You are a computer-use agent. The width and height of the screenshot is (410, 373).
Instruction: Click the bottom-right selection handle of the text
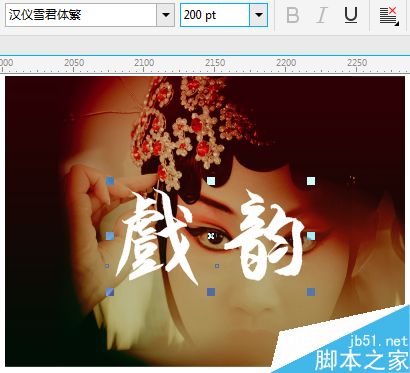311,292
